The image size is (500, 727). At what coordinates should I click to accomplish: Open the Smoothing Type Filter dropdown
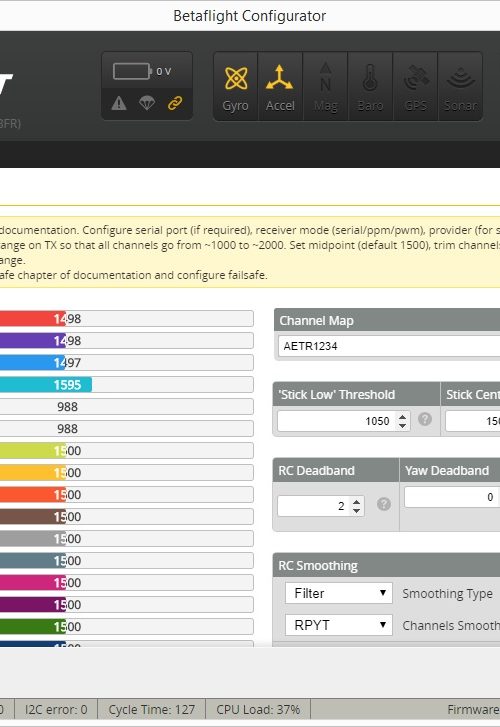[x=339, y=593]
